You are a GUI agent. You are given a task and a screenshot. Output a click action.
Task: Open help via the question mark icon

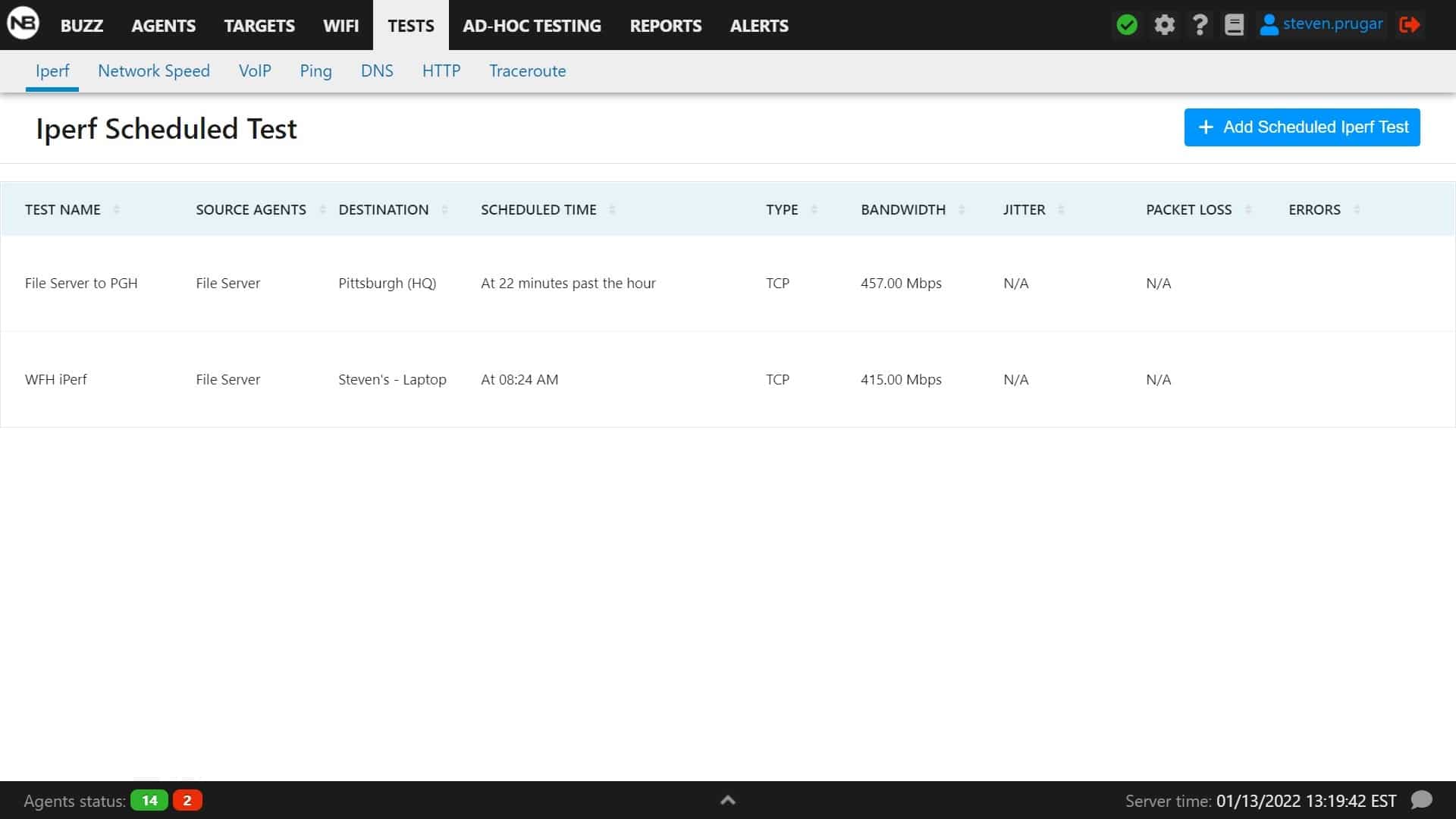[1200, 25]
